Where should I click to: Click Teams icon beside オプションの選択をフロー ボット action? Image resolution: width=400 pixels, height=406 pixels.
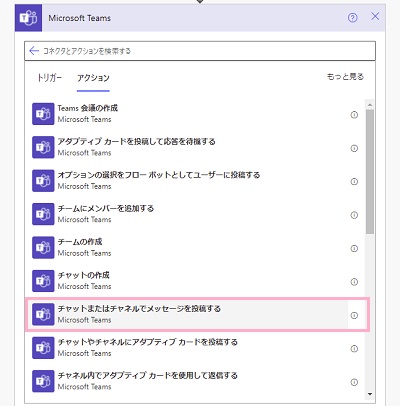pyautogui.click(x=43, y=180)
